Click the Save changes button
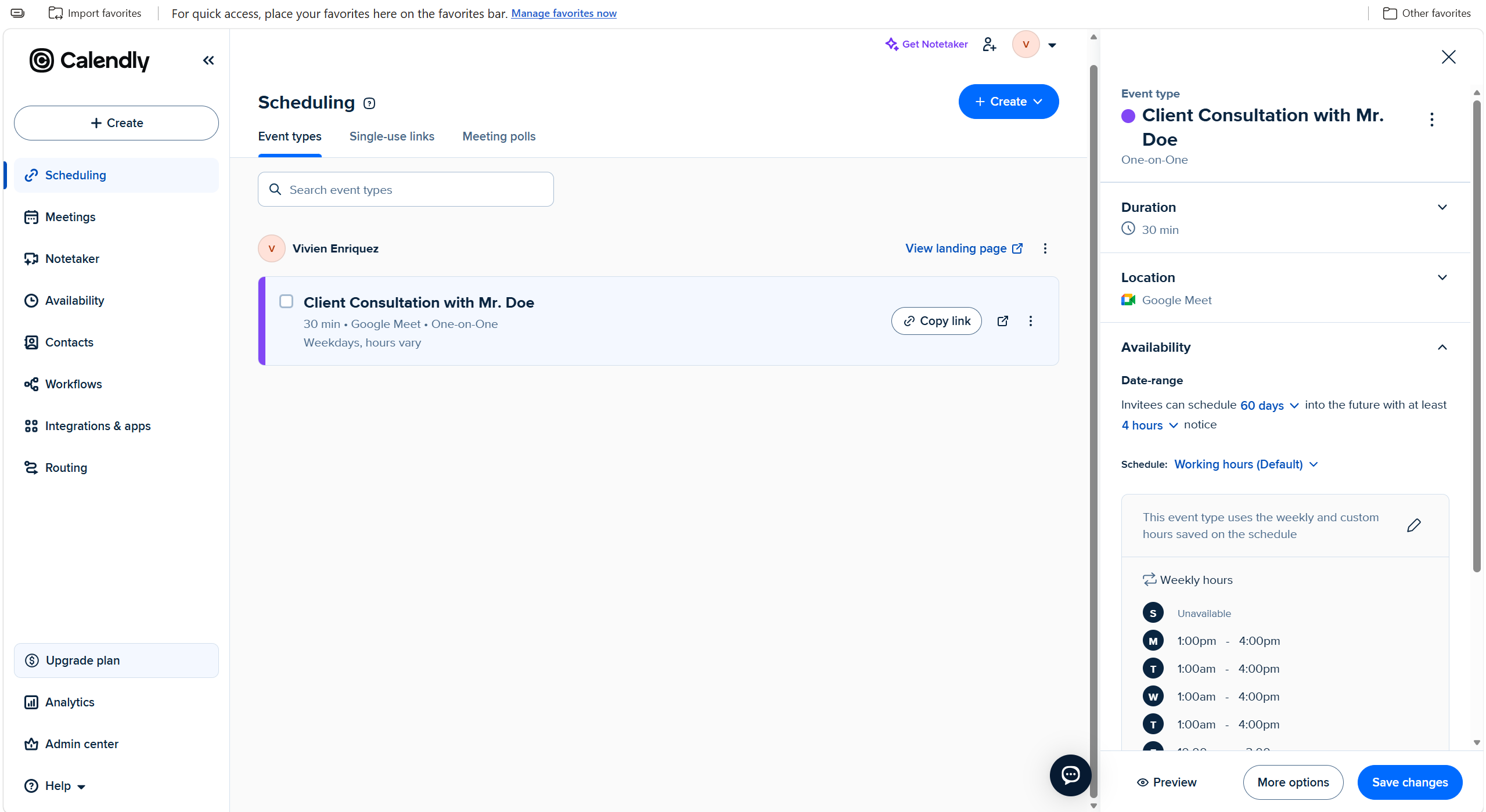 (x=1410, y=782)
